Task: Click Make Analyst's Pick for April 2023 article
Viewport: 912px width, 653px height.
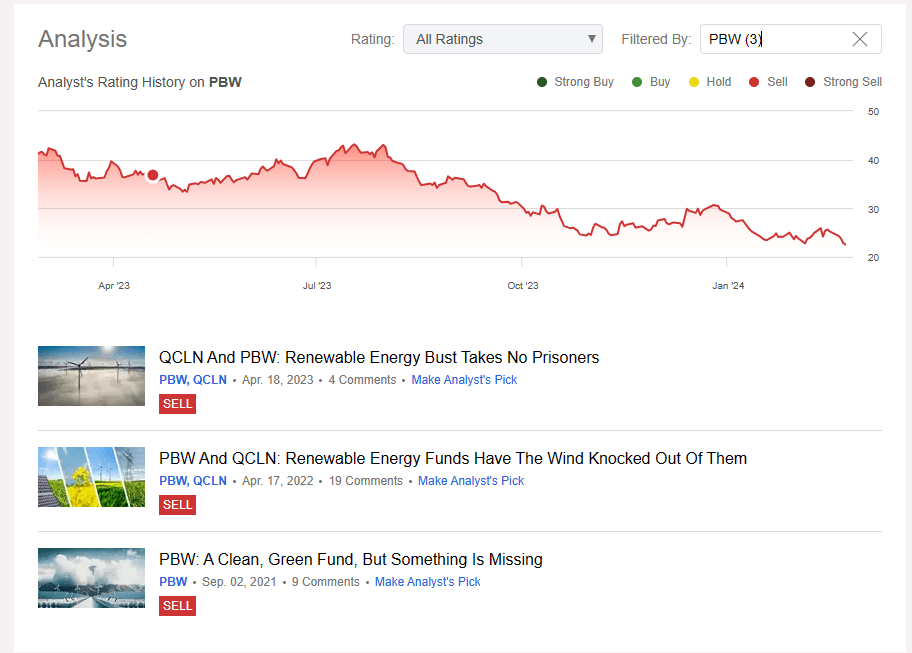Action: [x=464, y=380]
